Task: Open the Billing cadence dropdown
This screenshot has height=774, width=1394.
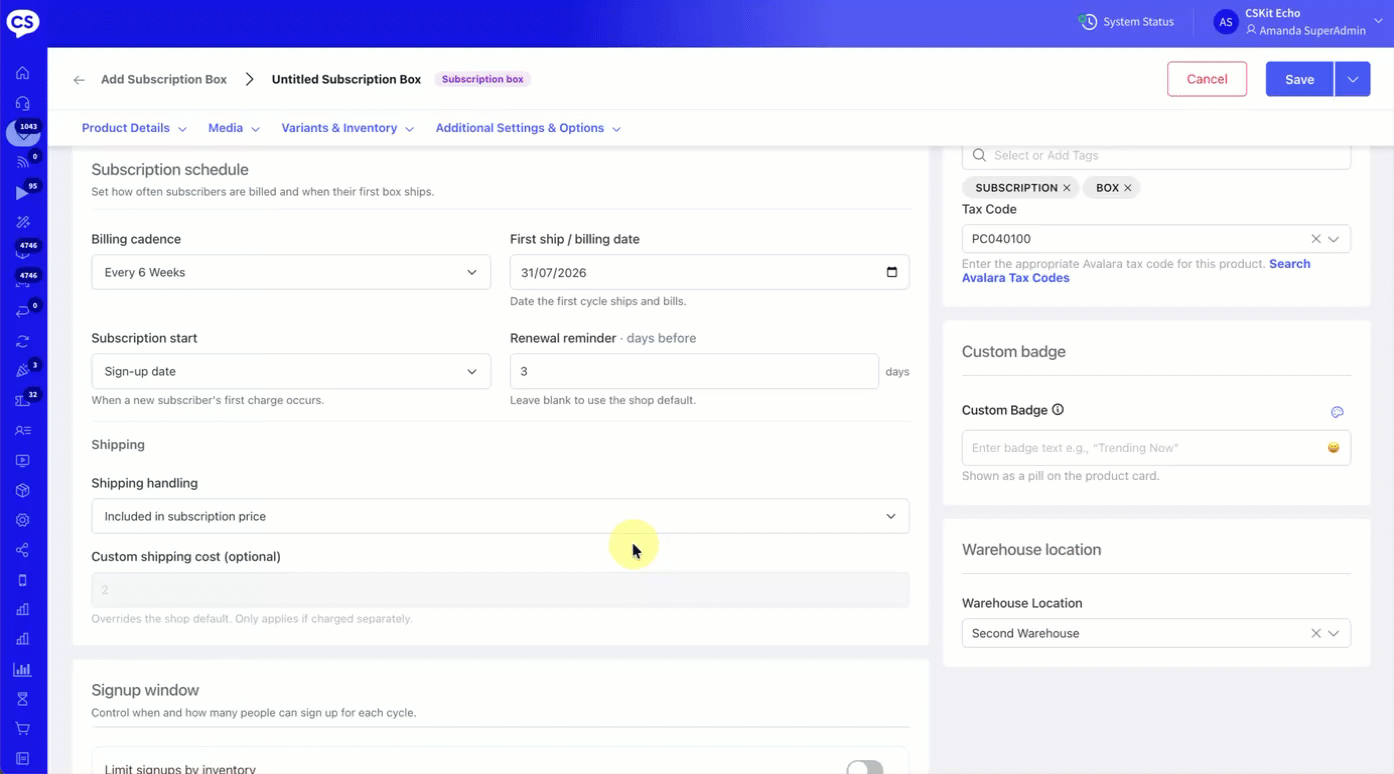Action: (291, 272)
